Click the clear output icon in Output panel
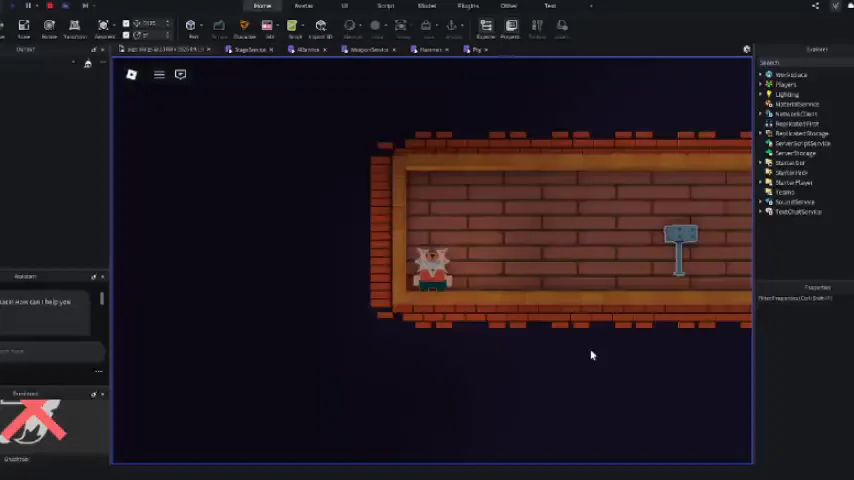 88,64
